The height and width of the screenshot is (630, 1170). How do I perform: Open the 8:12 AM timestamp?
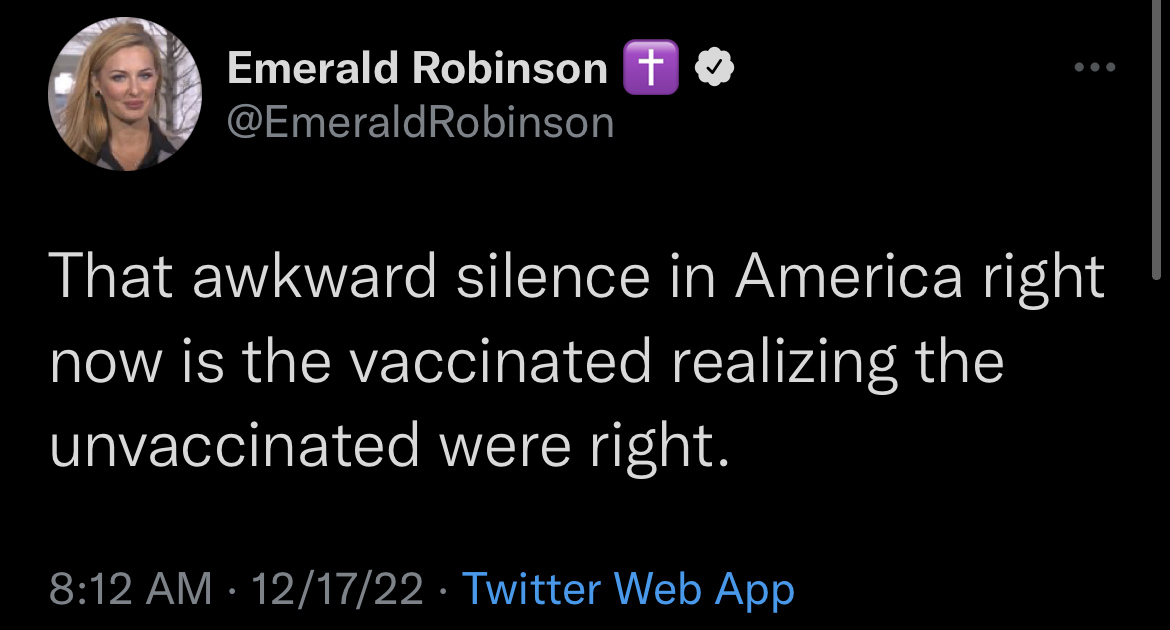coord(131,588)
